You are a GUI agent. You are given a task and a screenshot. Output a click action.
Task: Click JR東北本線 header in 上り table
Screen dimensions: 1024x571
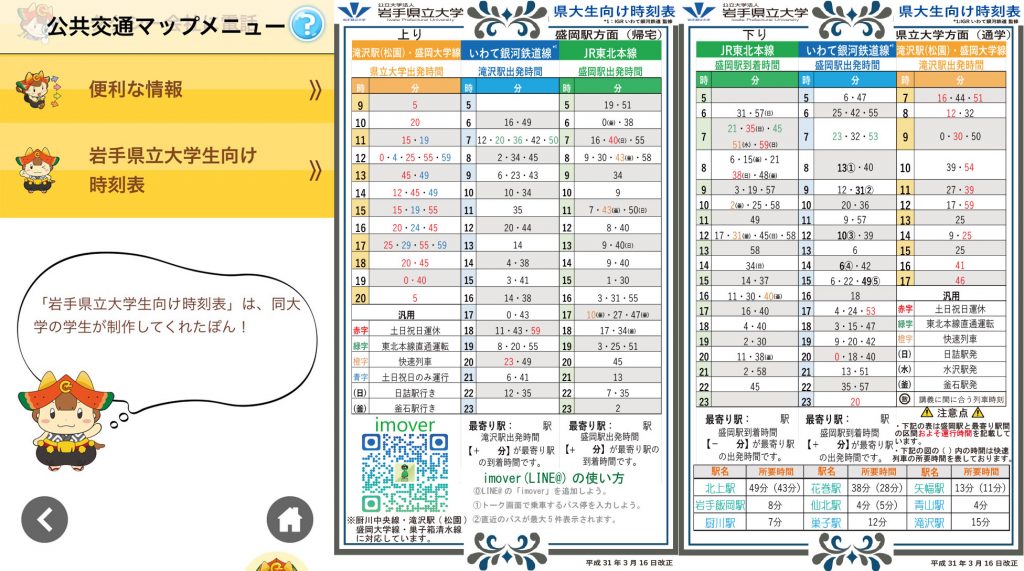611,52
